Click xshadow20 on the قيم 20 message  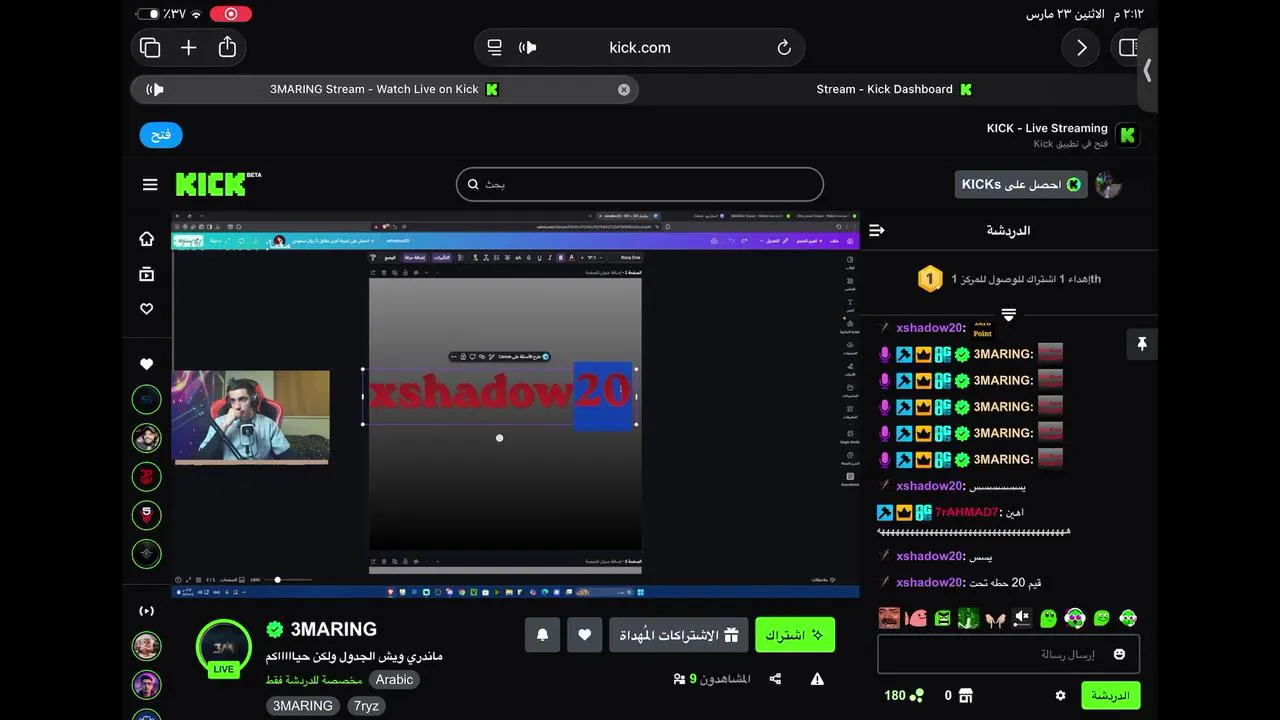click(x=931, y=582)
